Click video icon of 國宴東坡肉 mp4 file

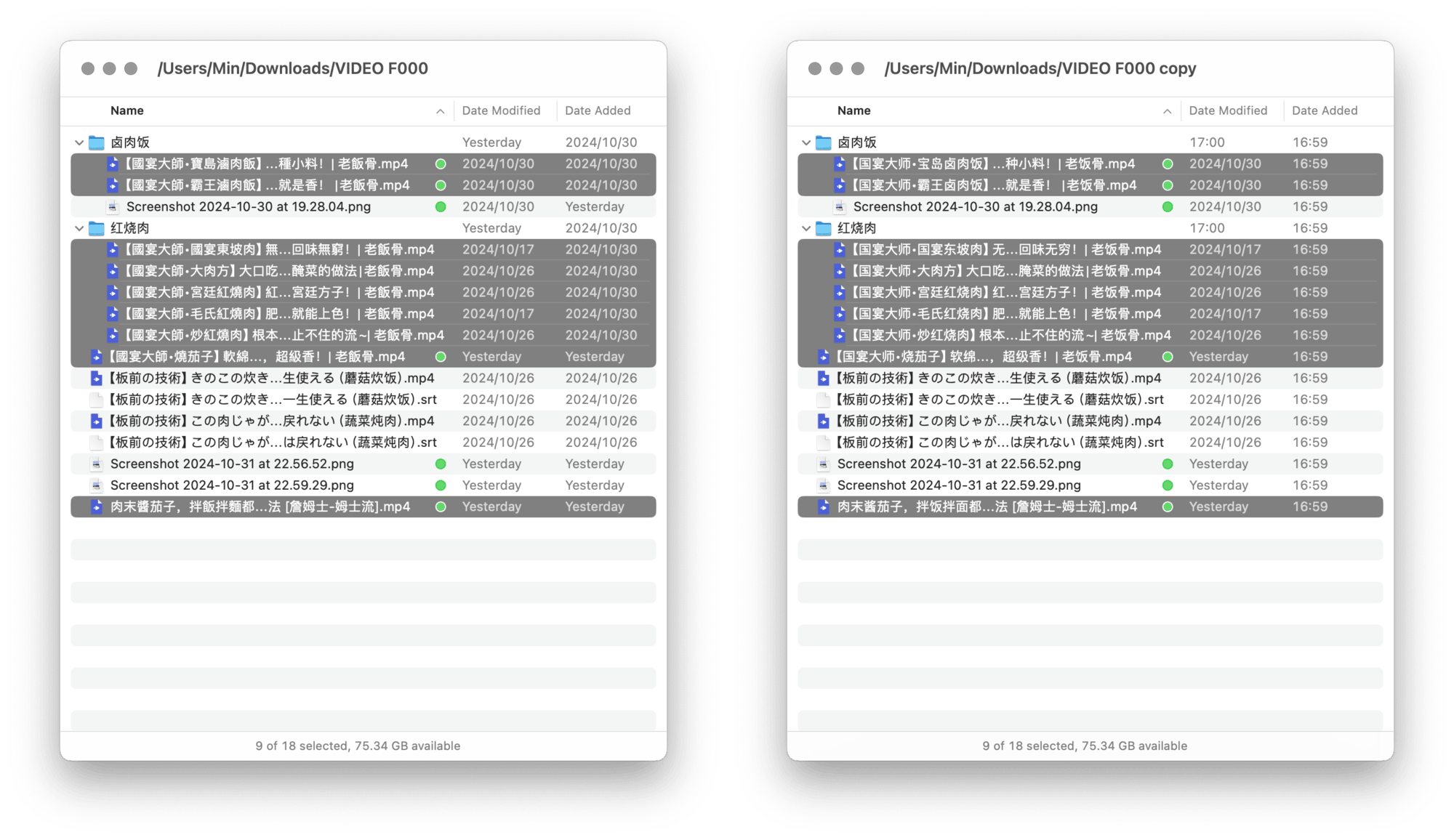pos(113,250)
